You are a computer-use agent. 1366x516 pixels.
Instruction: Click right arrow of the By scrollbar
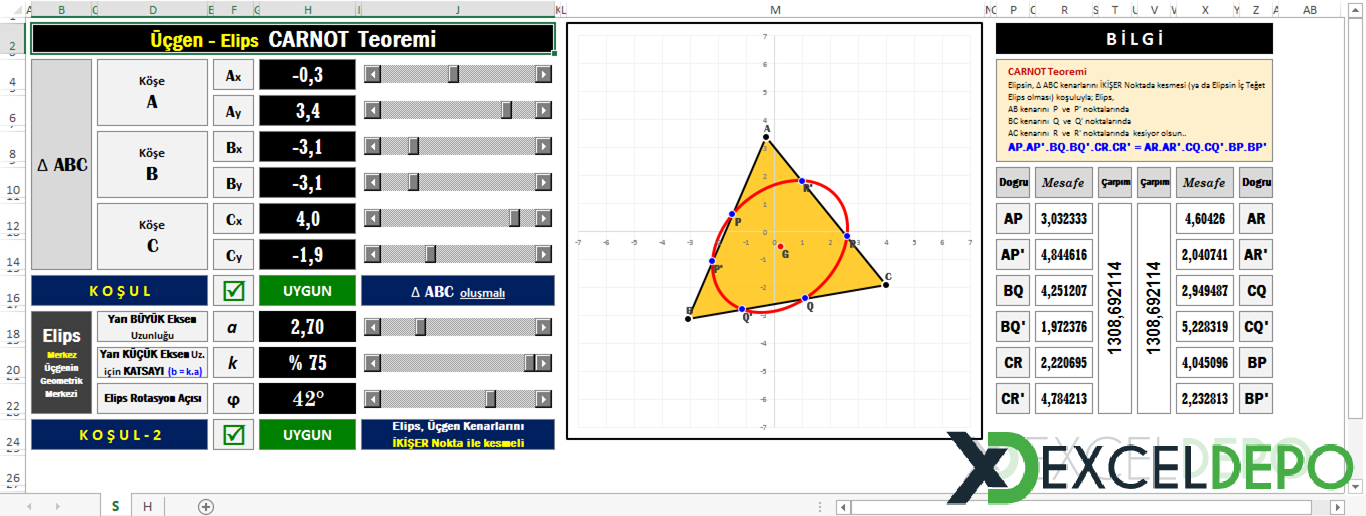pyautogui.click(x=544, y=182)
